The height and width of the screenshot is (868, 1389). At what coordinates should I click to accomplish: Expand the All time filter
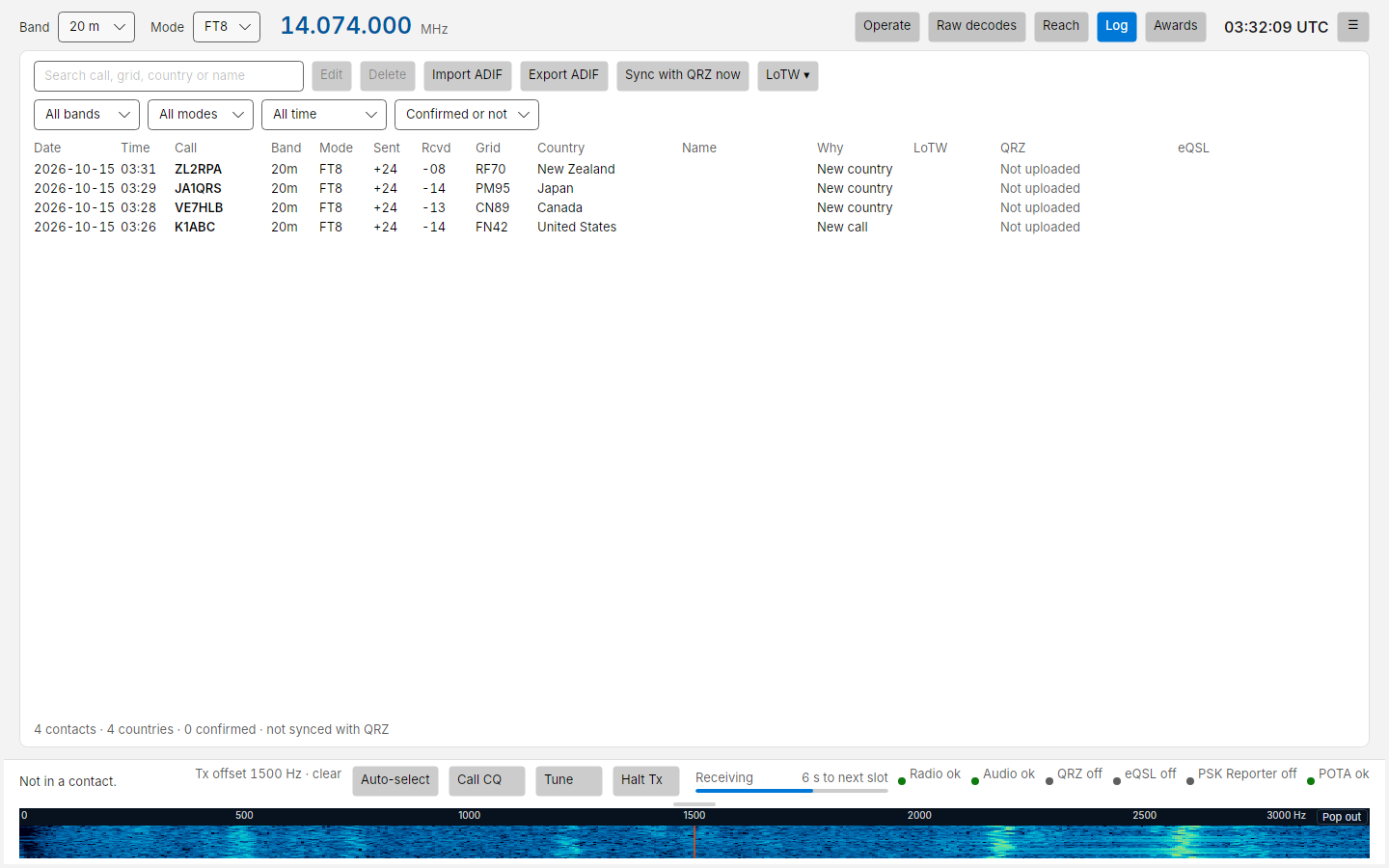tap(324, 115)
